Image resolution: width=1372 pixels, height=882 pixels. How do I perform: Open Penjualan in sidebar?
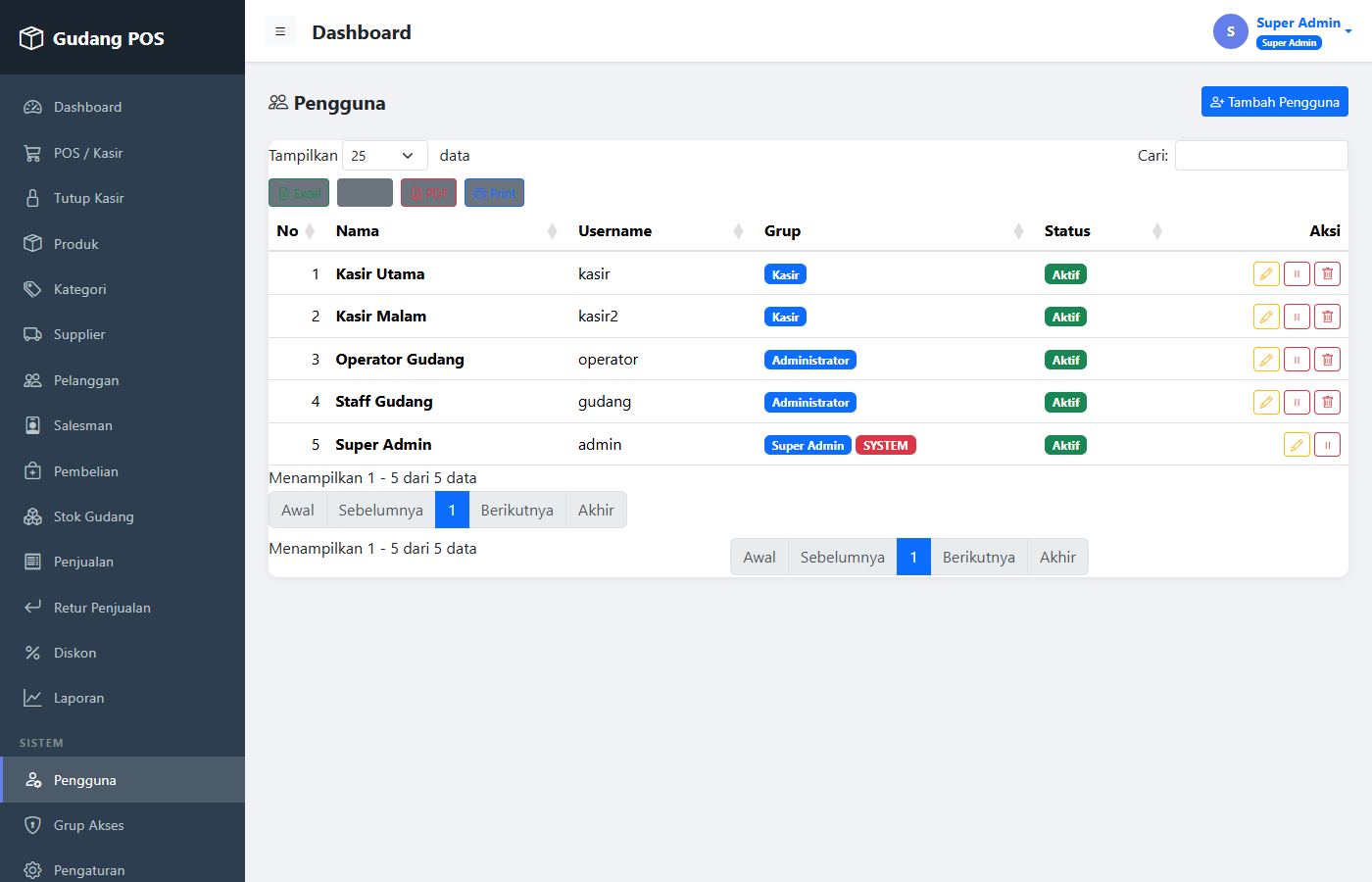coord(122,562)
